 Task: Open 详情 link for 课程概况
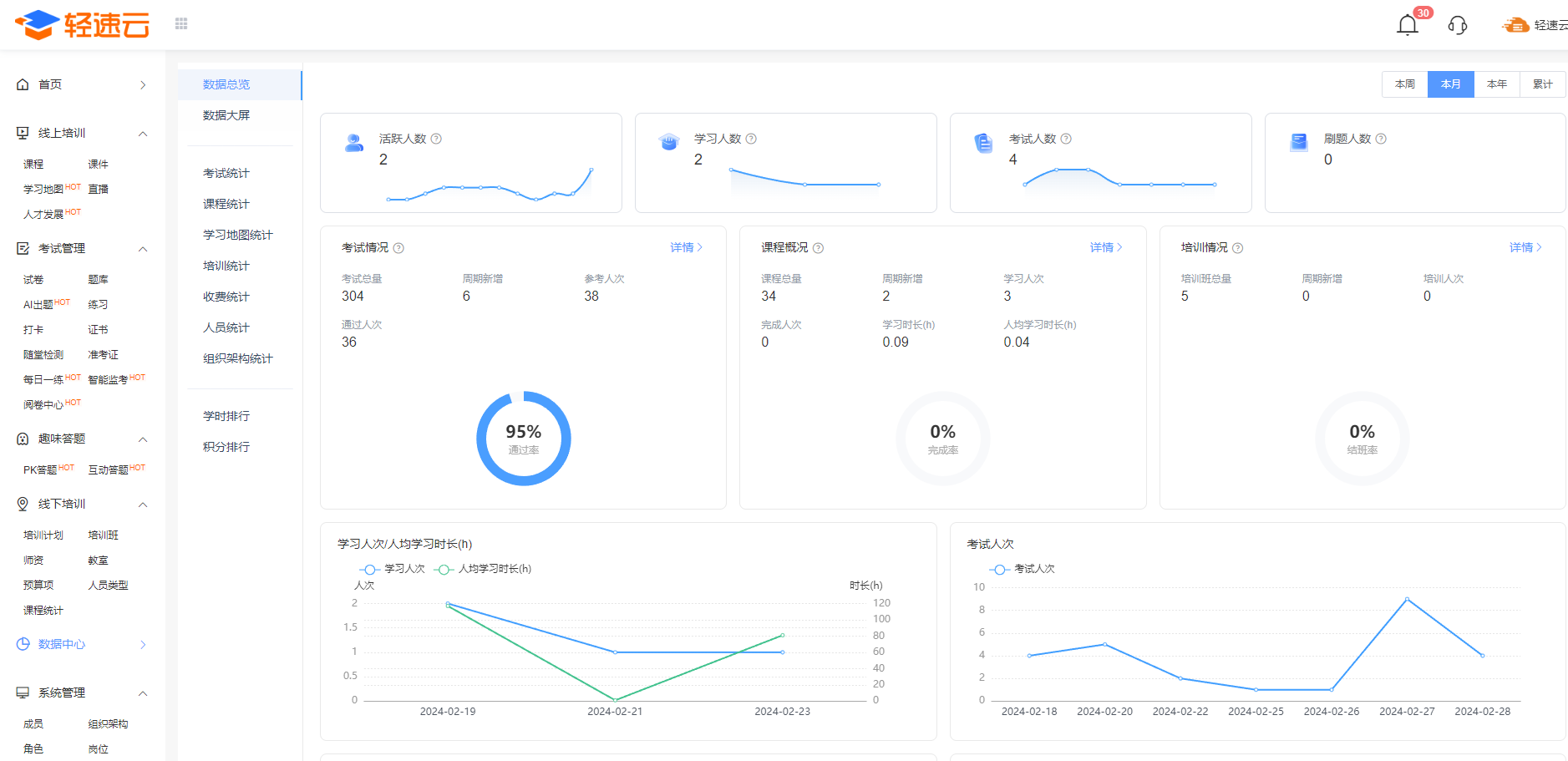[1105, 247]
